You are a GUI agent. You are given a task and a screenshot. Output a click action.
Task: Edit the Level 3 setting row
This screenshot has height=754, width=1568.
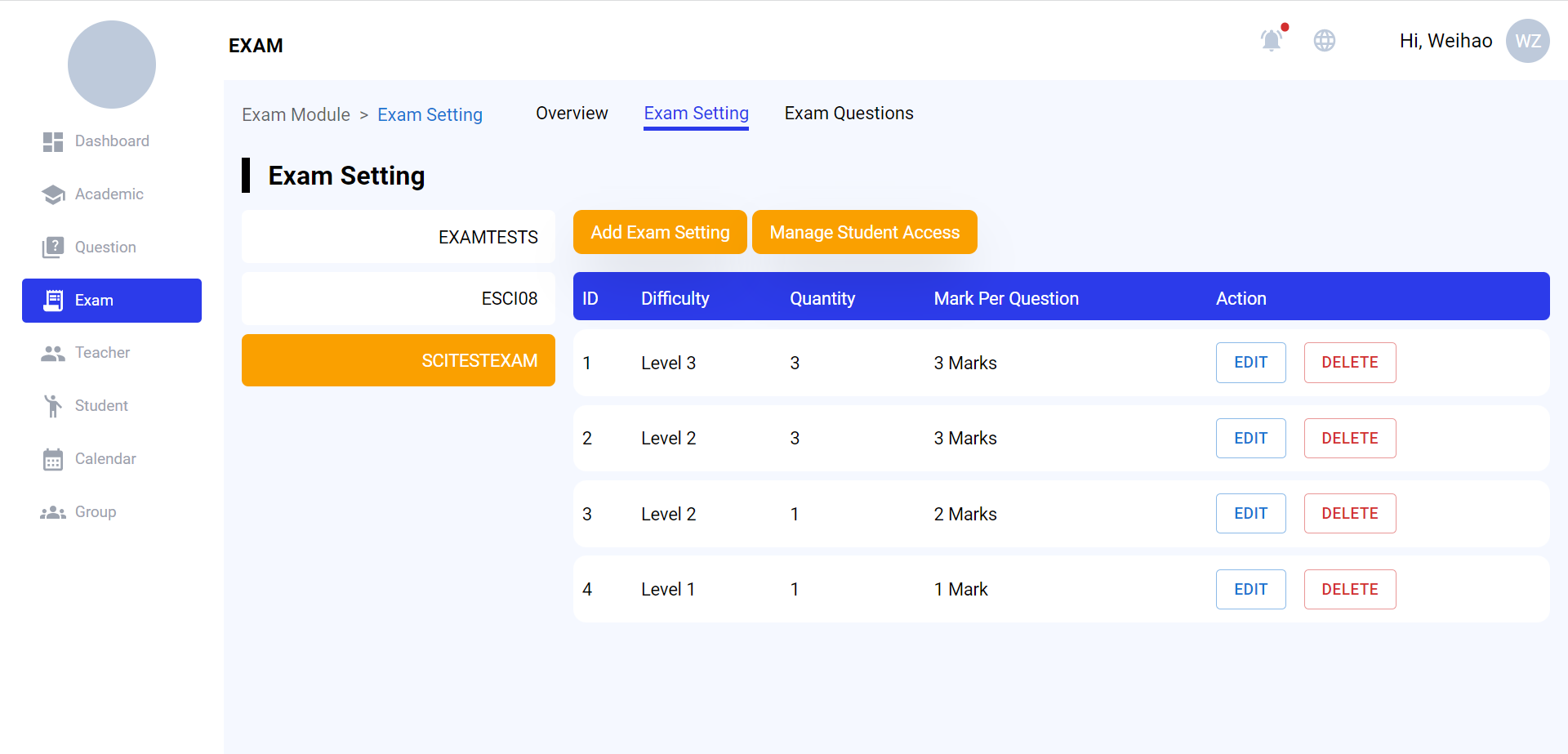1250,363
